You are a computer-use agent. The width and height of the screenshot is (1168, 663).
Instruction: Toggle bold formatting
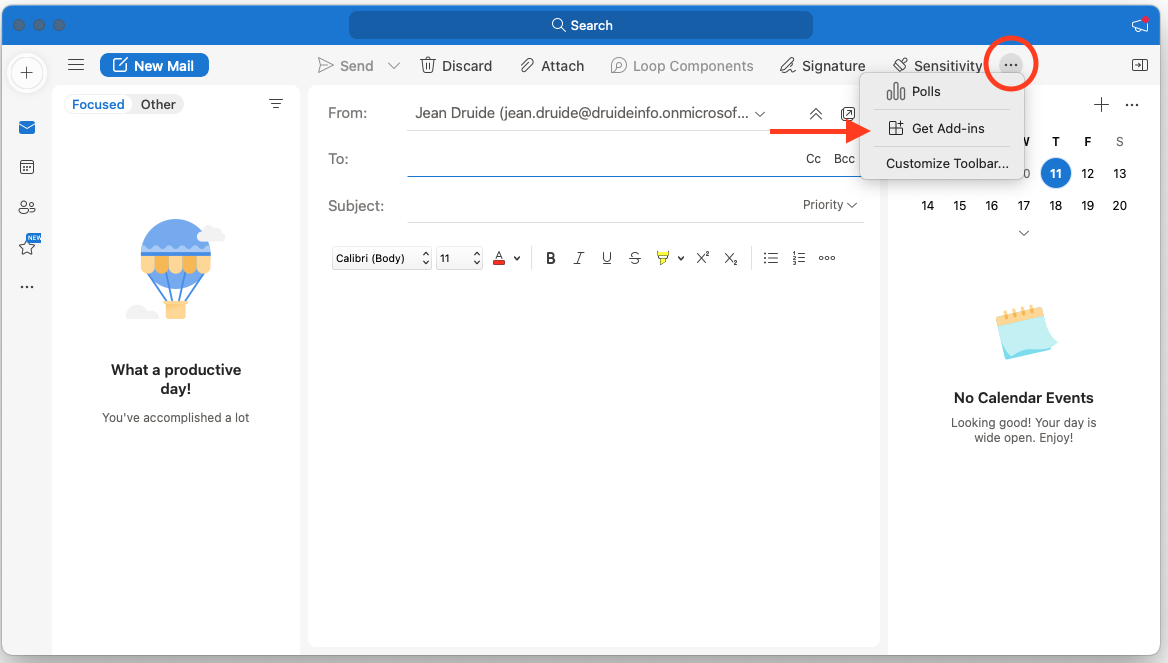[550, 258]
